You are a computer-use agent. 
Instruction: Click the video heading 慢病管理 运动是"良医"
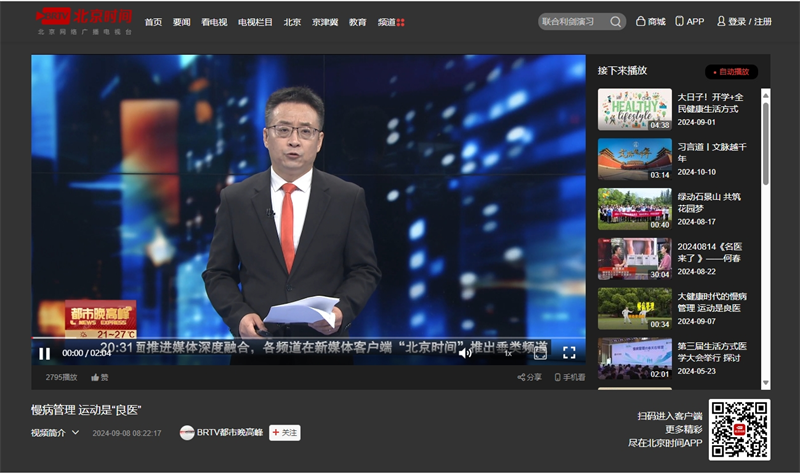pos(86,410)
